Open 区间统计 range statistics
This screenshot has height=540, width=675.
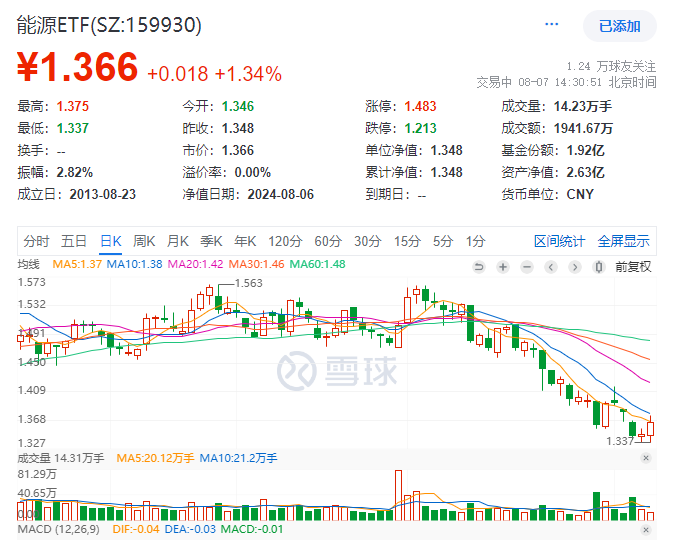[559, 241]
